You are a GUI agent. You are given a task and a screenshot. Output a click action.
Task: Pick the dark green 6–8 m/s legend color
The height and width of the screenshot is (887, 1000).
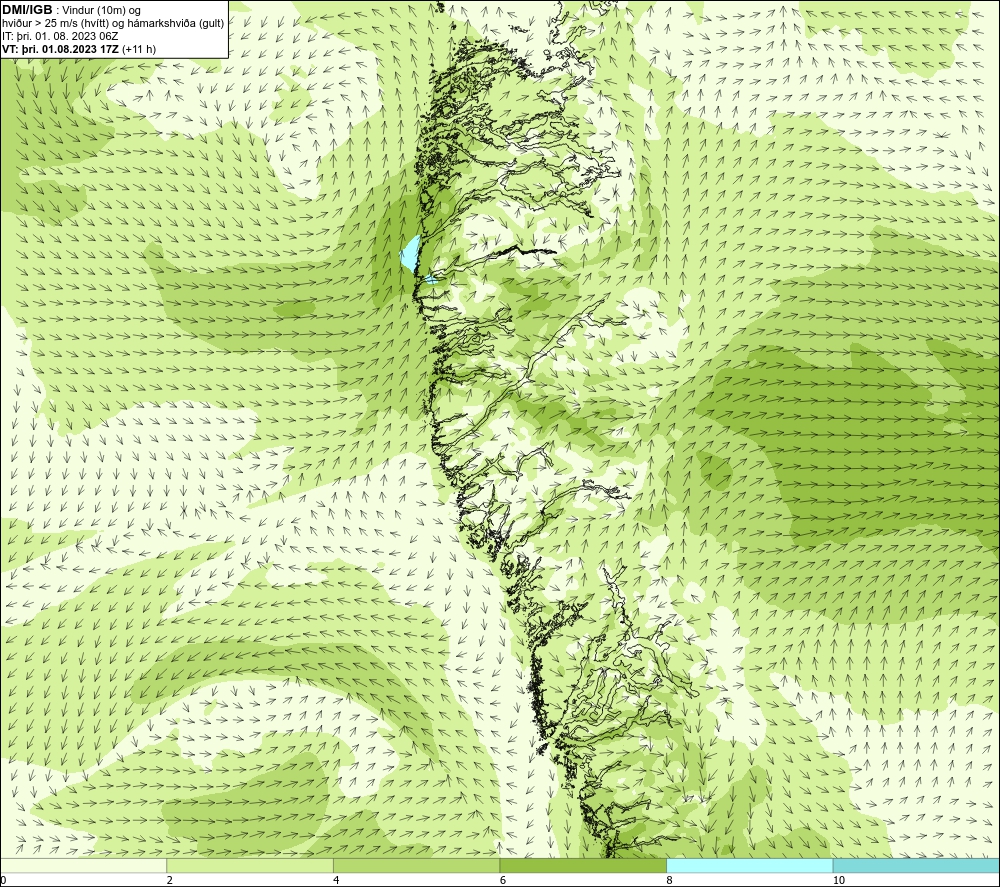tap(583, 865)
